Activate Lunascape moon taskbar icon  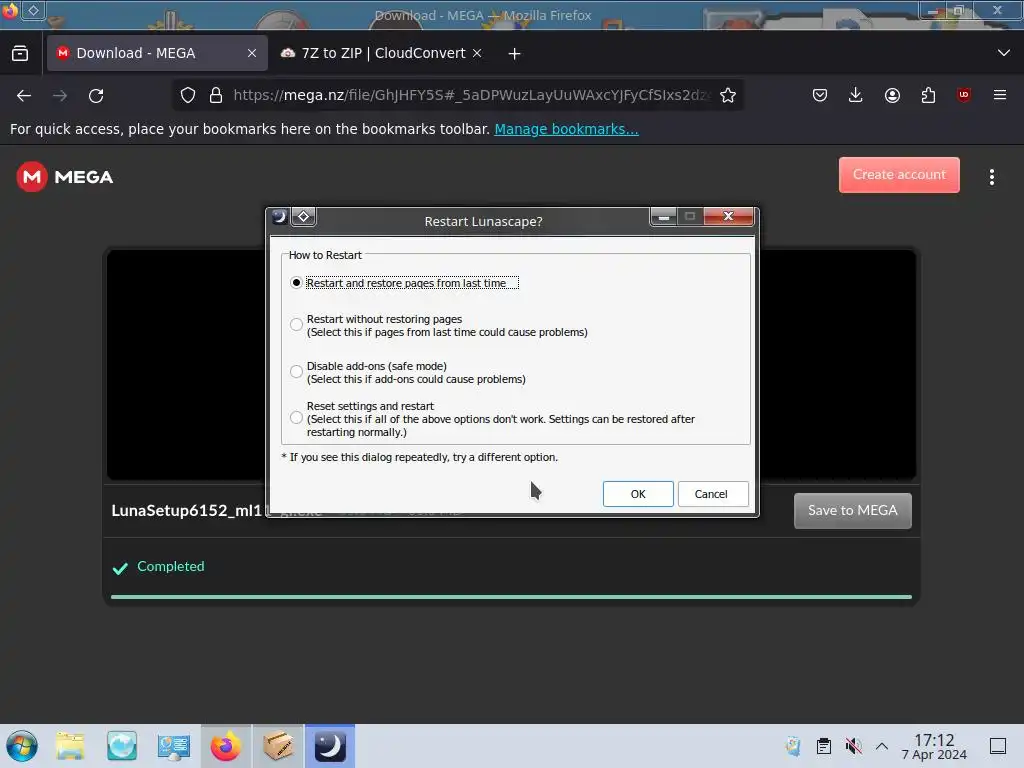pyautogui.click(x=330, y=746)
